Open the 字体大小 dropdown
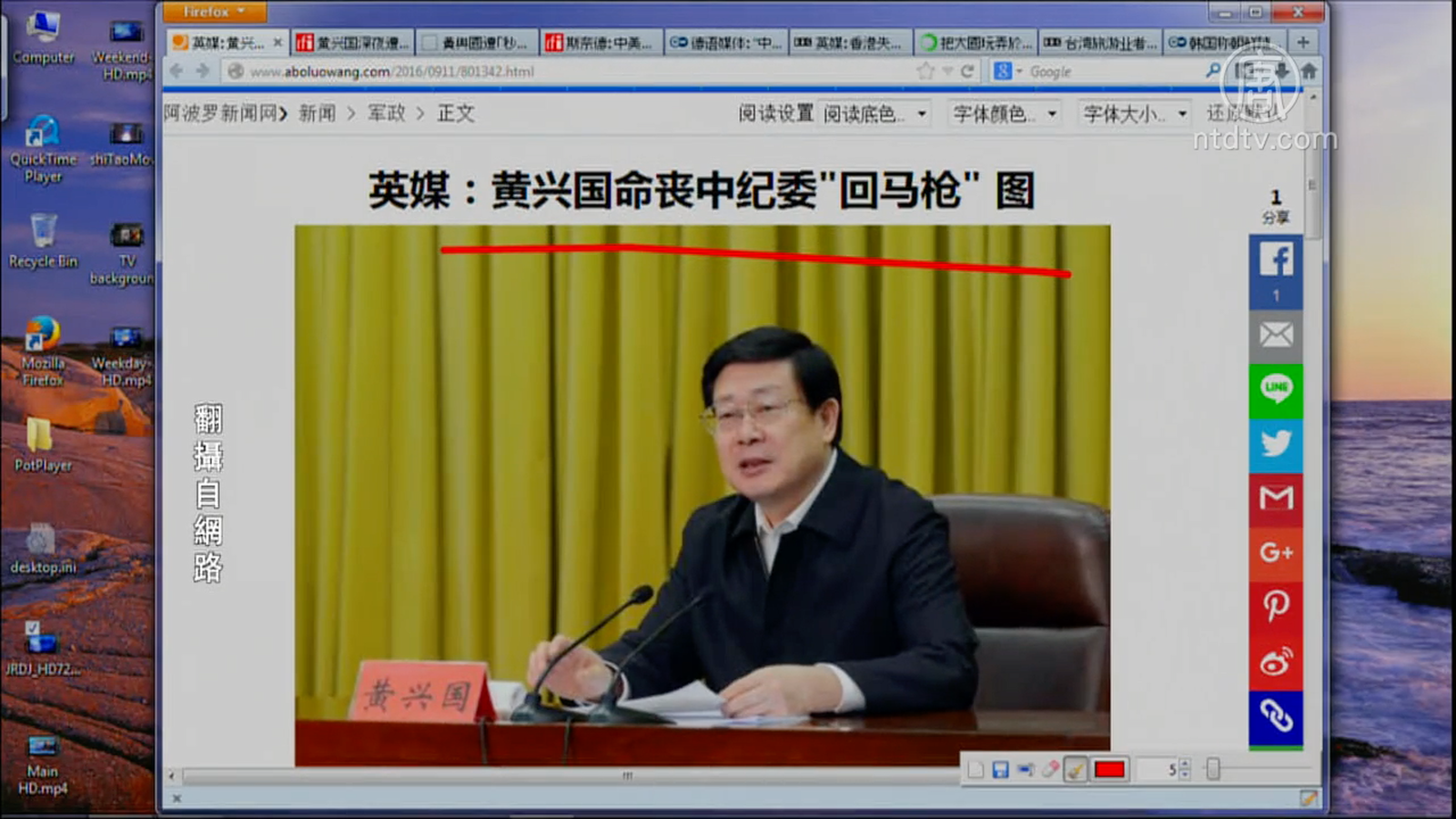The height and width of the screenshot is (819, 1456). (1135, 114)
